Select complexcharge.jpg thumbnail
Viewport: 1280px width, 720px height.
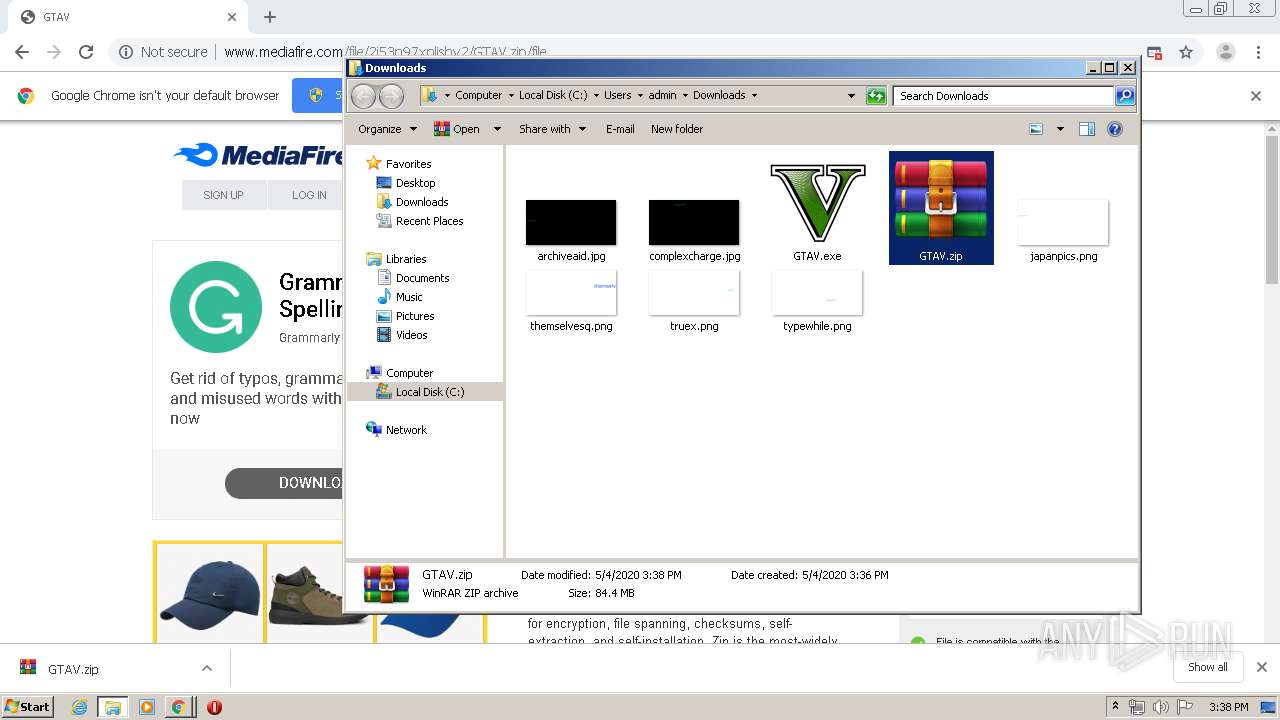click(694, 222)
